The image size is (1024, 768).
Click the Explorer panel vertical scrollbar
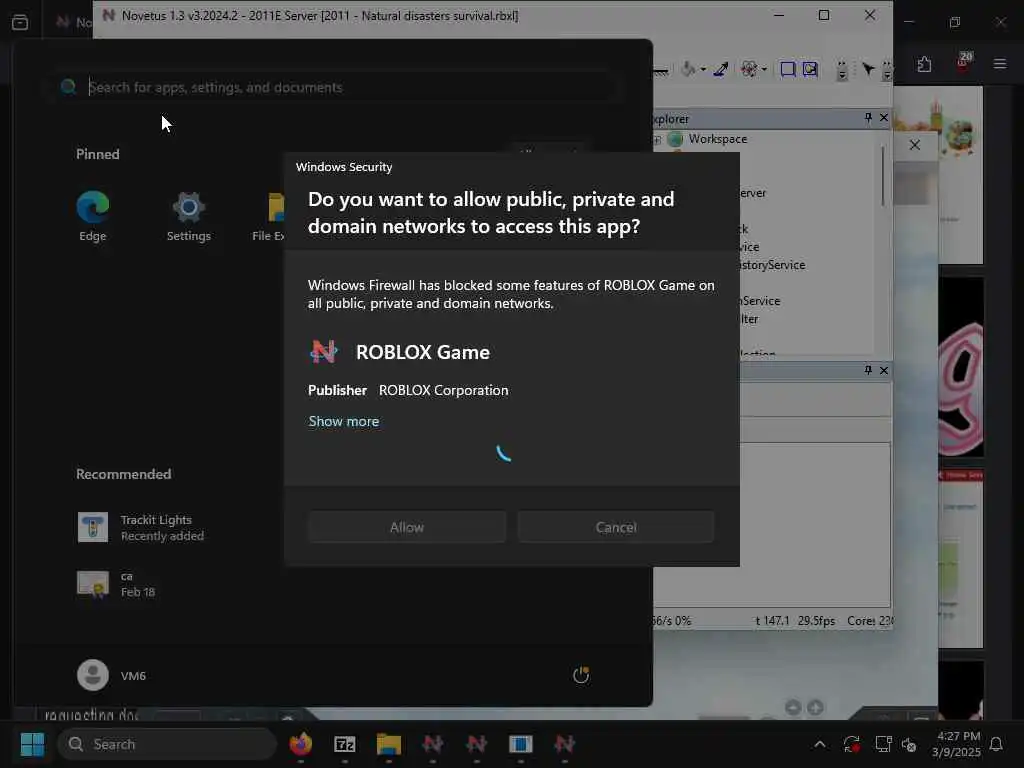tap(883, 176)
